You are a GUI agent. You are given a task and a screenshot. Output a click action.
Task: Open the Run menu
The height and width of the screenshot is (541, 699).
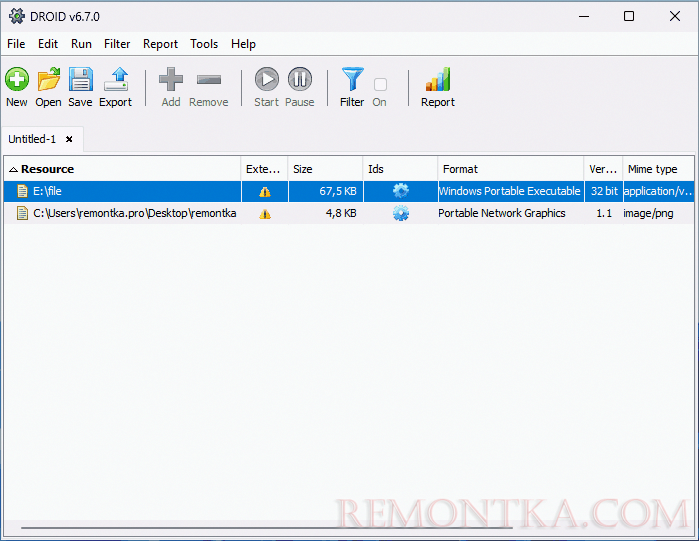[x=81, y=44]
